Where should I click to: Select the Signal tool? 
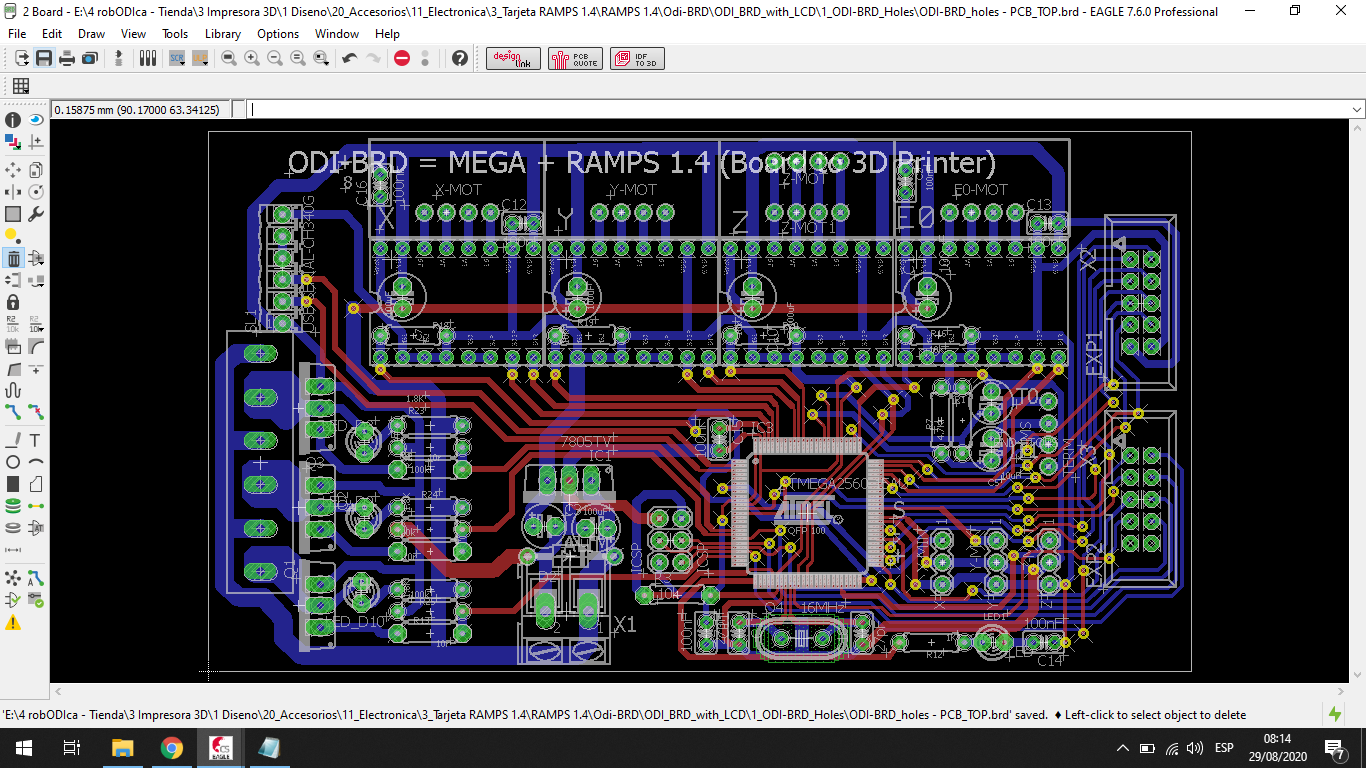coord(36,506)
